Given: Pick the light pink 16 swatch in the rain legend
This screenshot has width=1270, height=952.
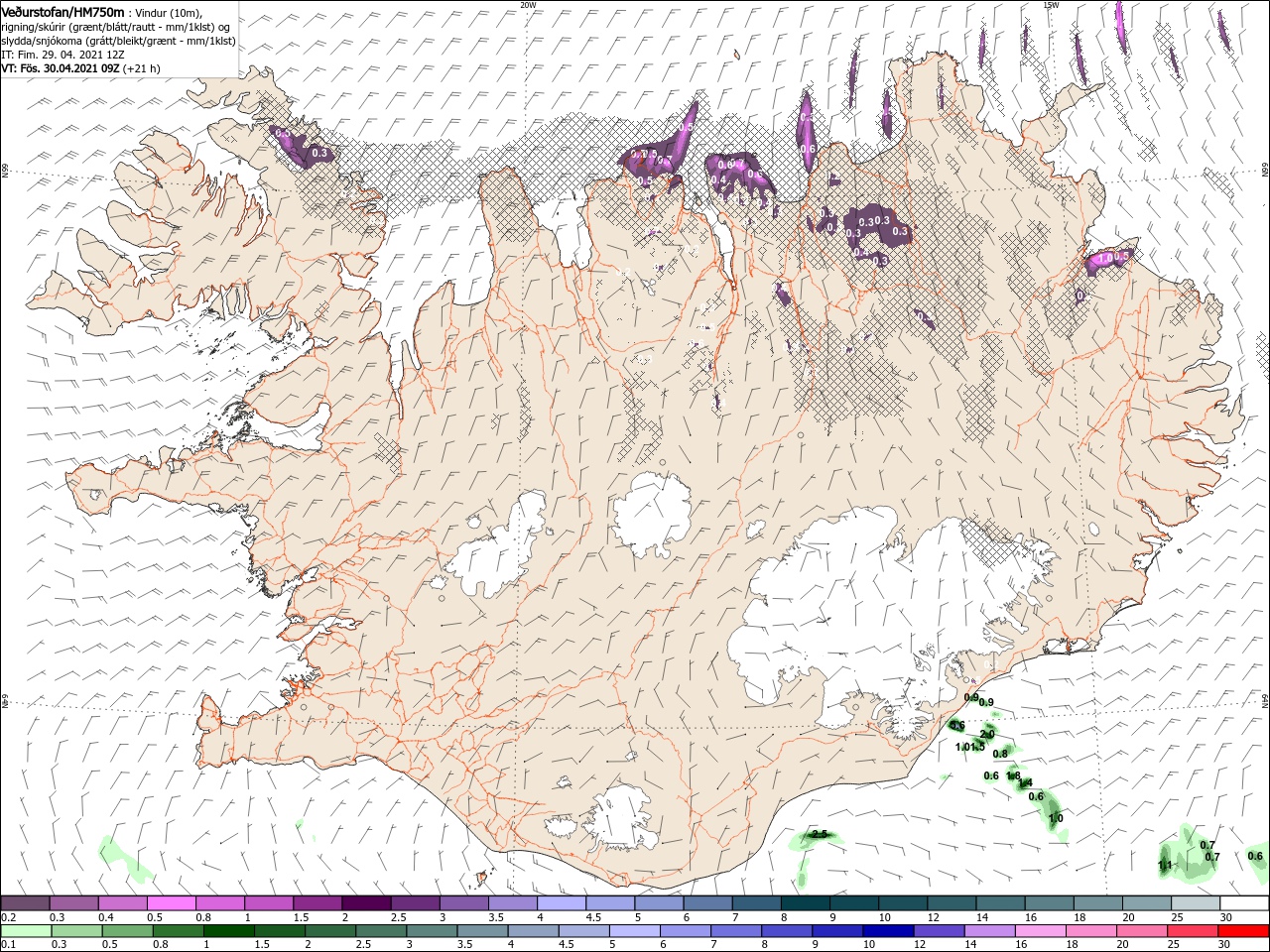Looking at the screenshot, I should coord(1041,931).
